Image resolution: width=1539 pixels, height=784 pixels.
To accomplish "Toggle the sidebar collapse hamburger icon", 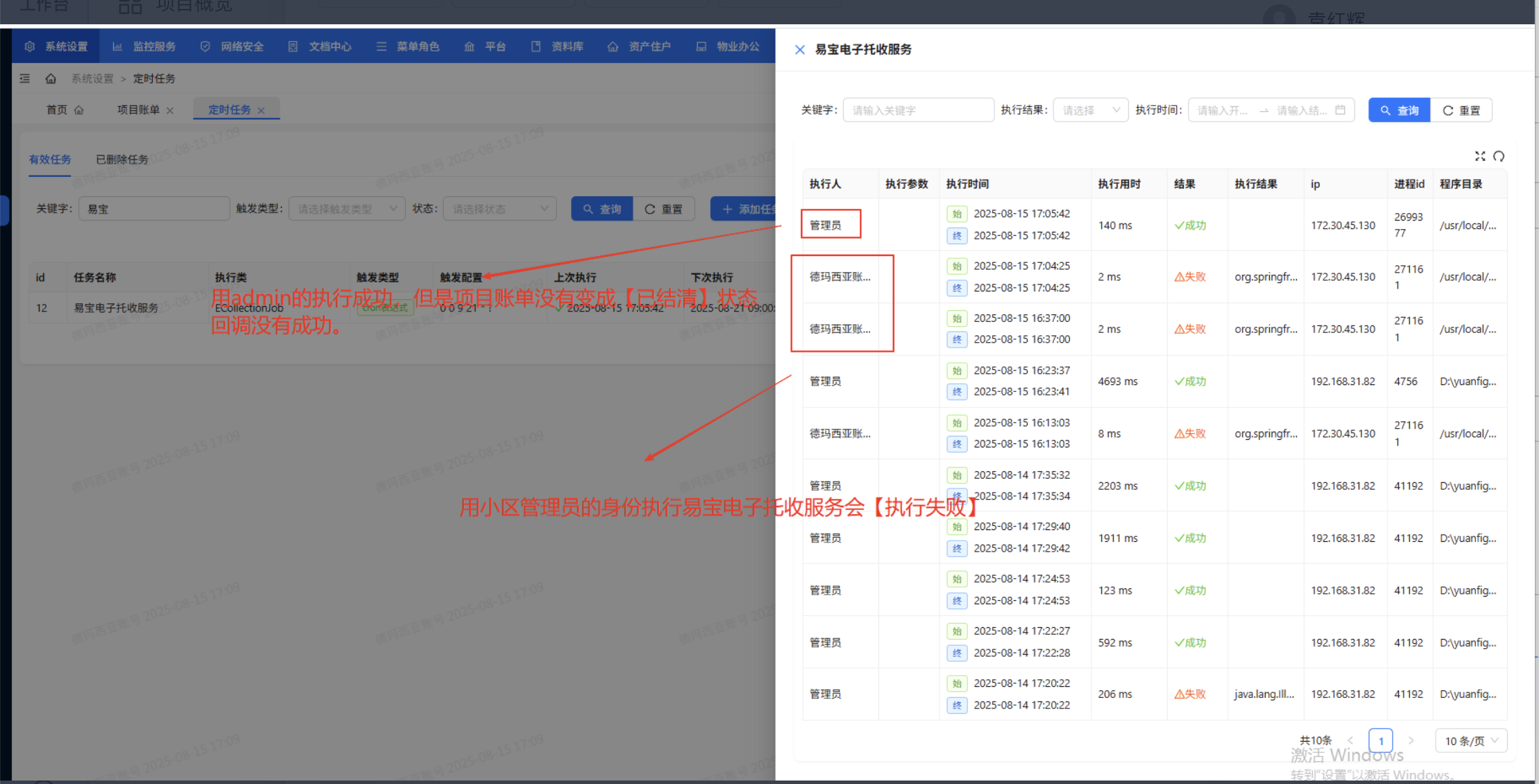I will [25, 78].
